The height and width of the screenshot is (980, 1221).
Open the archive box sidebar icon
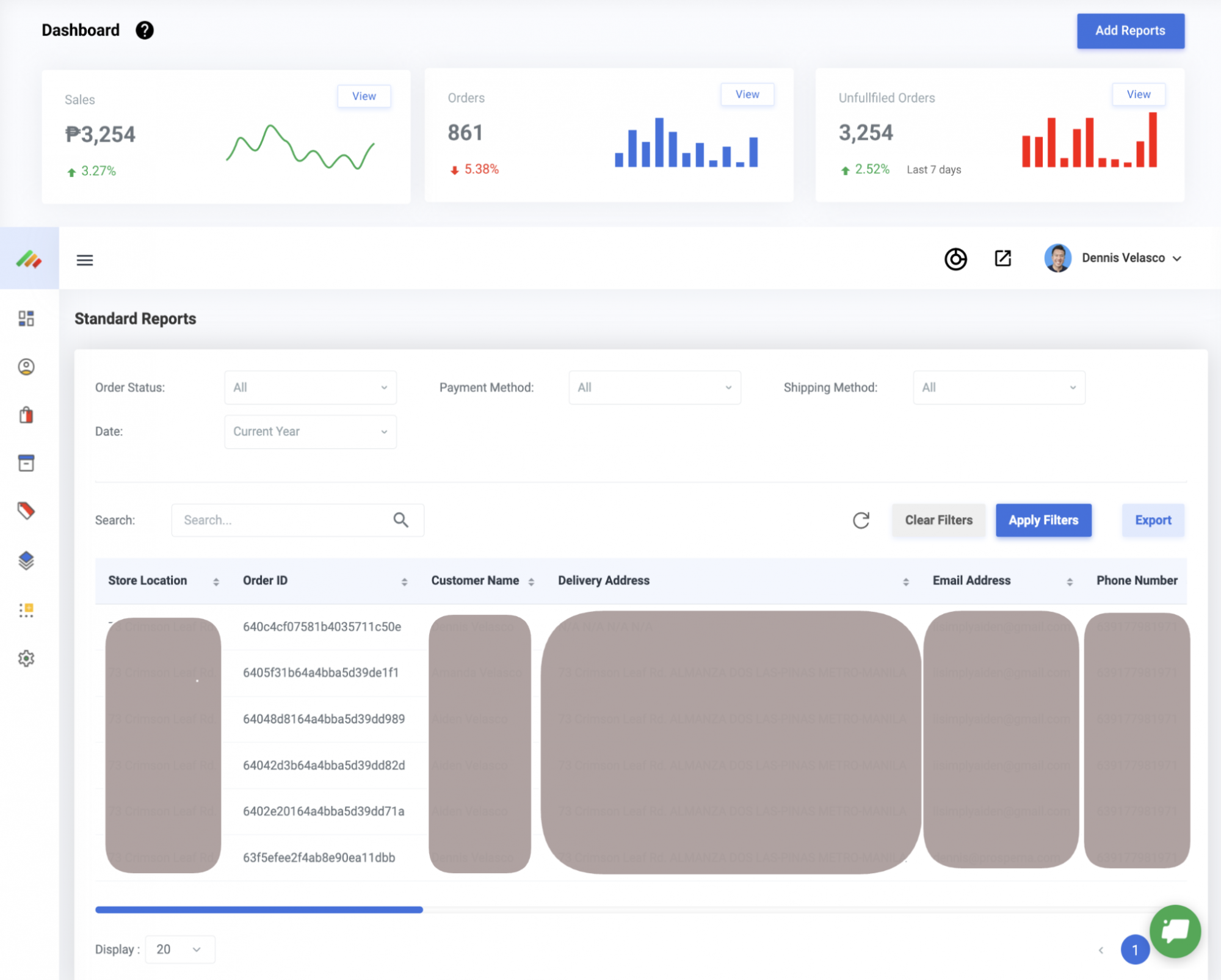coord(26,463)
